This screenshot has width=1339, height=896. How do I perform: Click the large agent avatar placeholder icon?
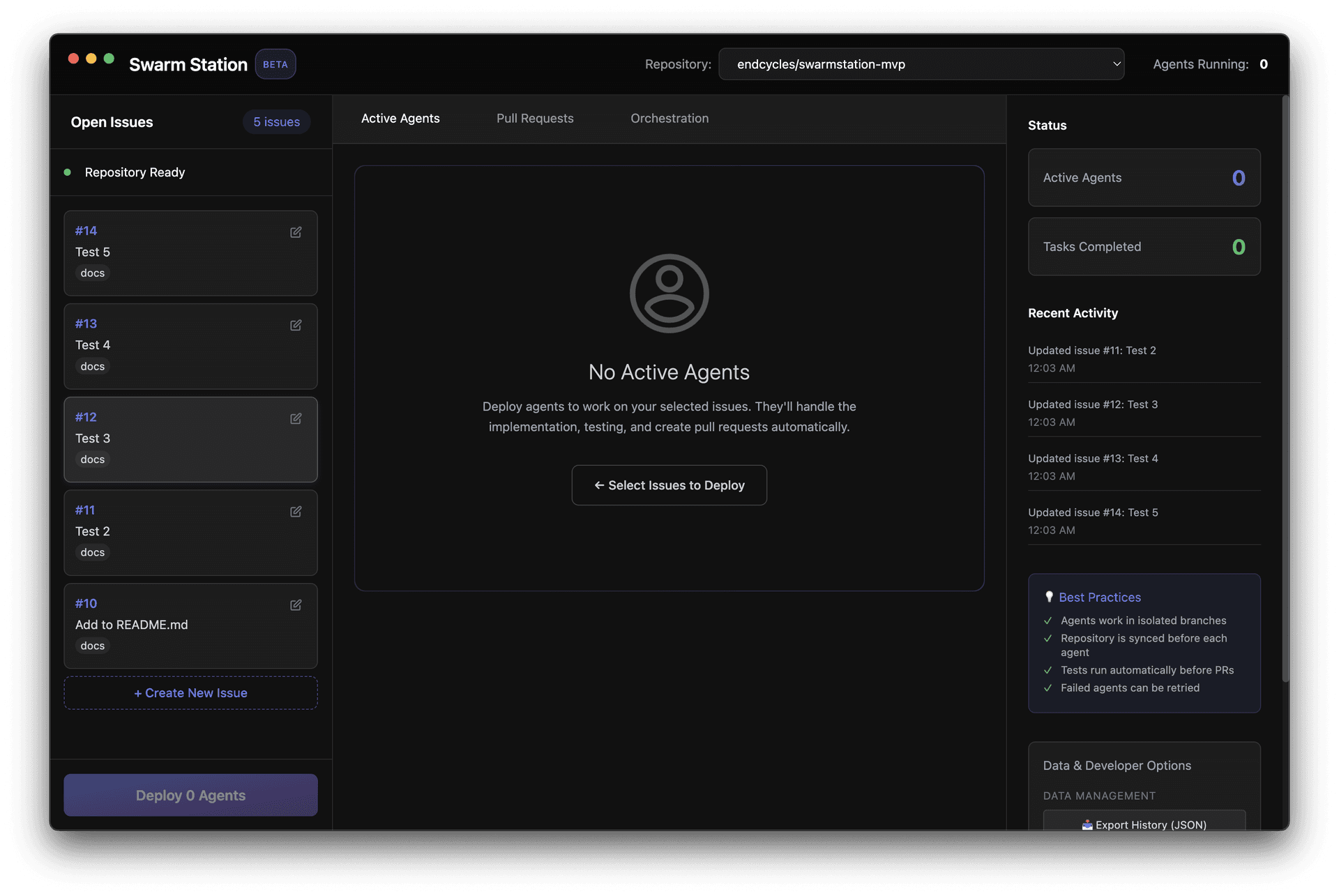click(x=669, y=294)
